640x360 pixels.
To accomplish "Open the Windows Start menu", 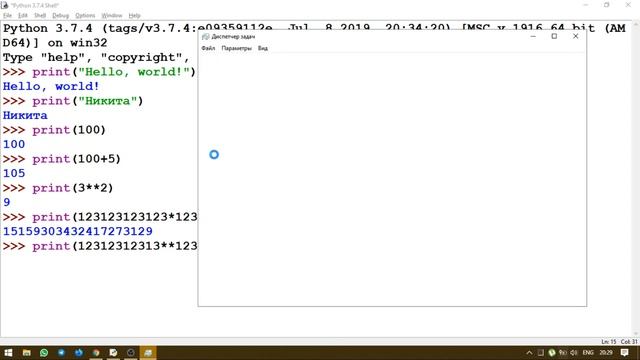I will click(x=8, y=353).
